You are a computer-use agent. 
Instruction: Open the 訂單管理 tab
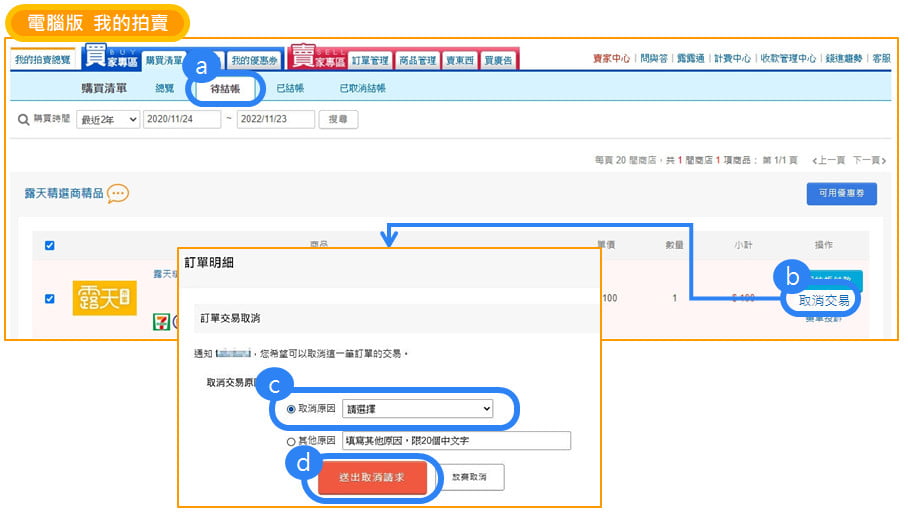(x=370, y=61)
